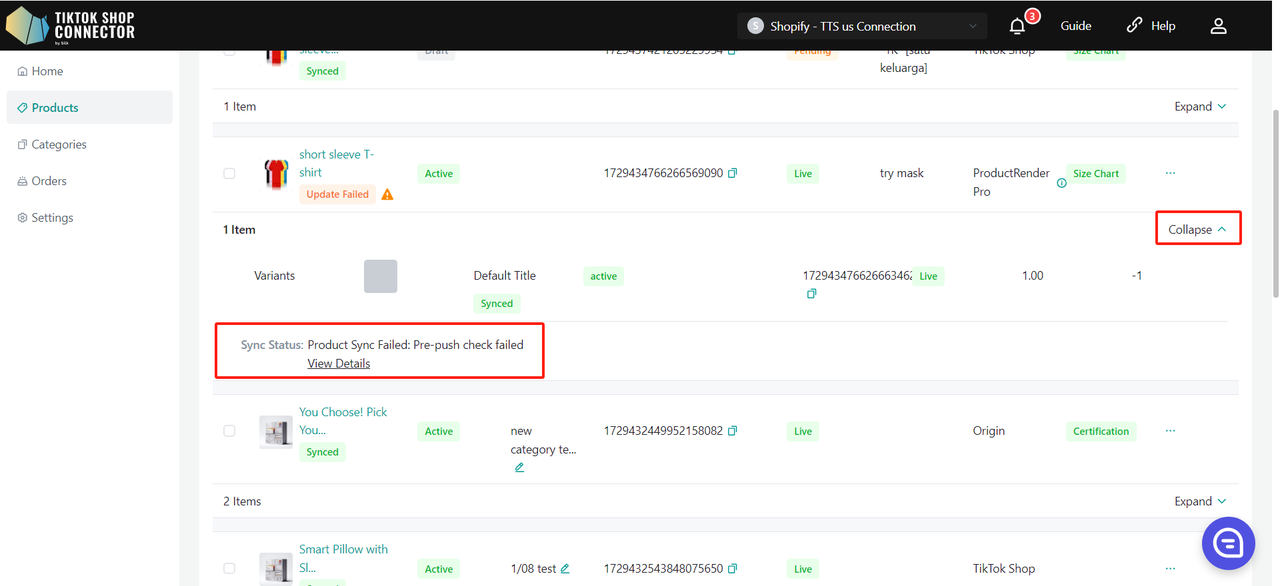The height and width of the screenshot is (586, 1280).
Task: Click the edit pencil under new category te...
Action: coord(519,467)
